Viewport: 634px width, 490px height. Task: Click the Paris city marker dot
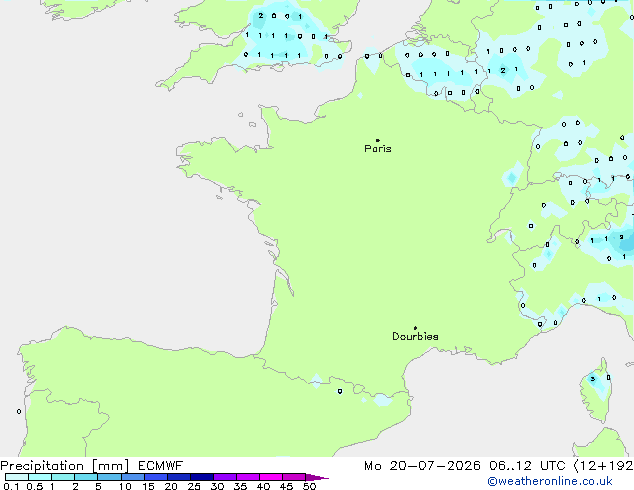[378, 140]
